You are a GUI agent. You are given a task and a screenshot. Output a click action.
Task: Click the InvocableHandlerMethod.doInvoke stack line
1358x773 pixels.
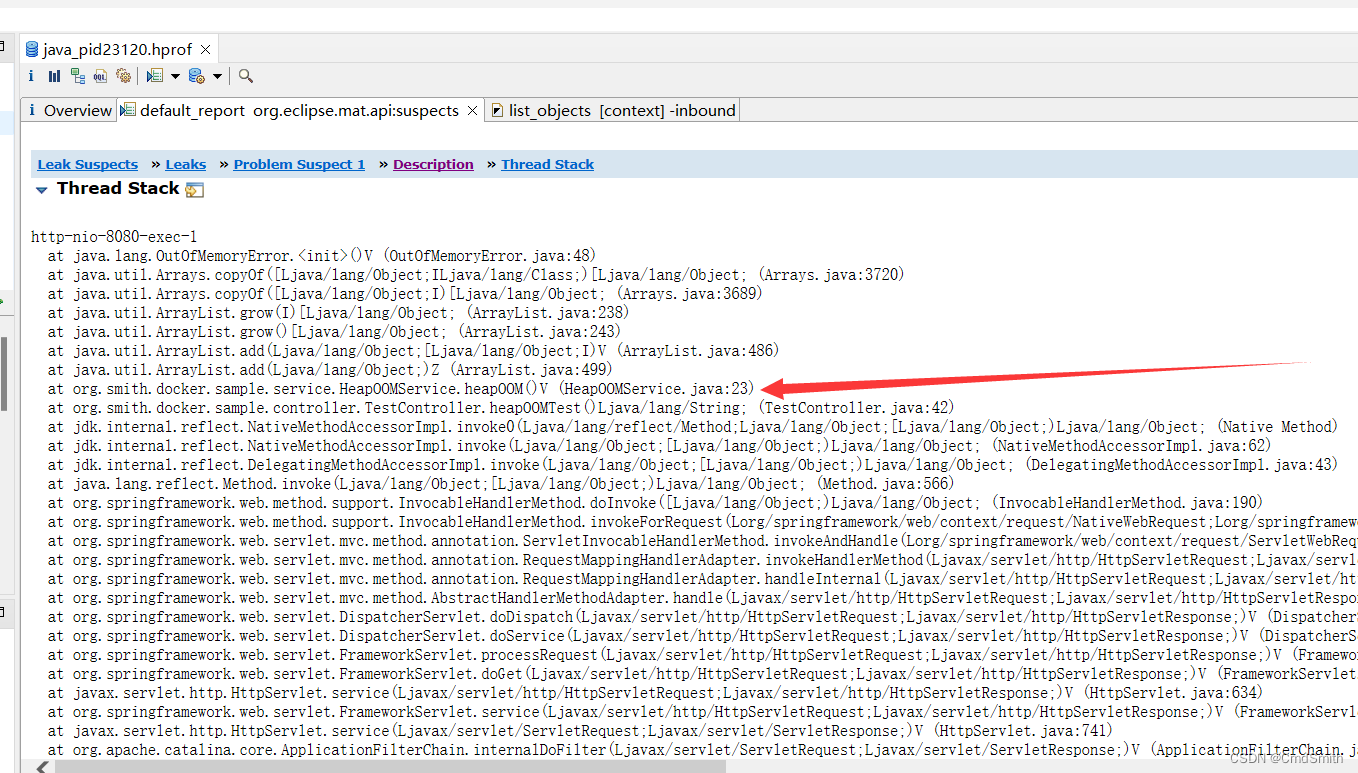pos(655,503)
